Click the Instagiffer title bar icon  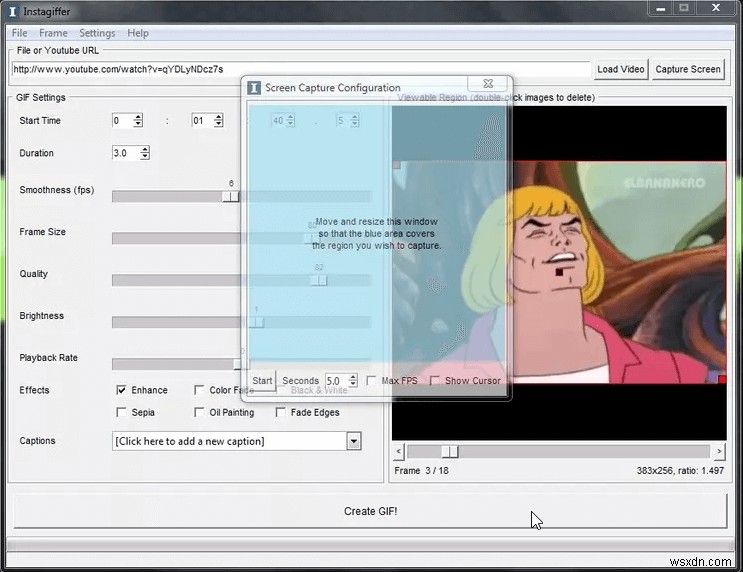coord(13,11)
